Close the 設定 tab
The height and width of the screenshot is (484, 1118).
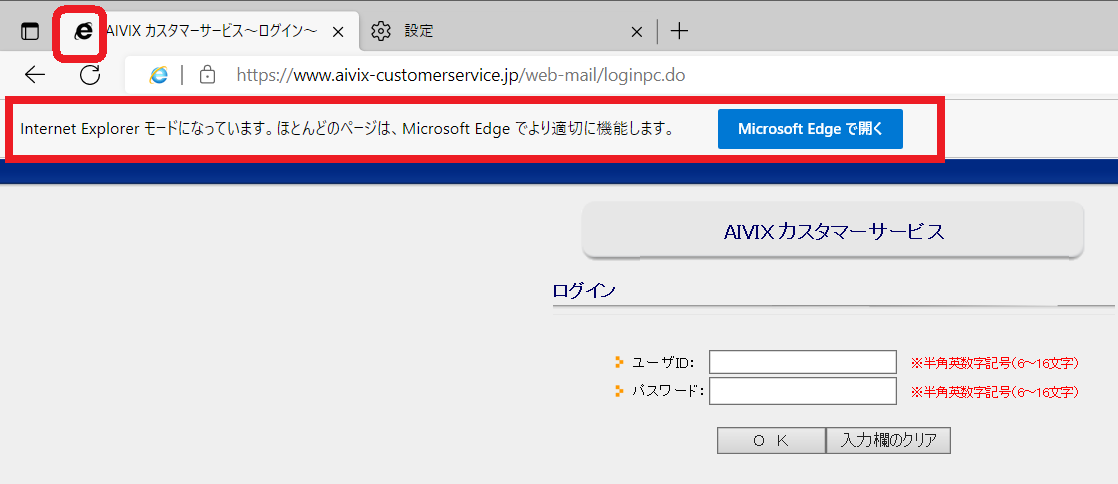637,31
